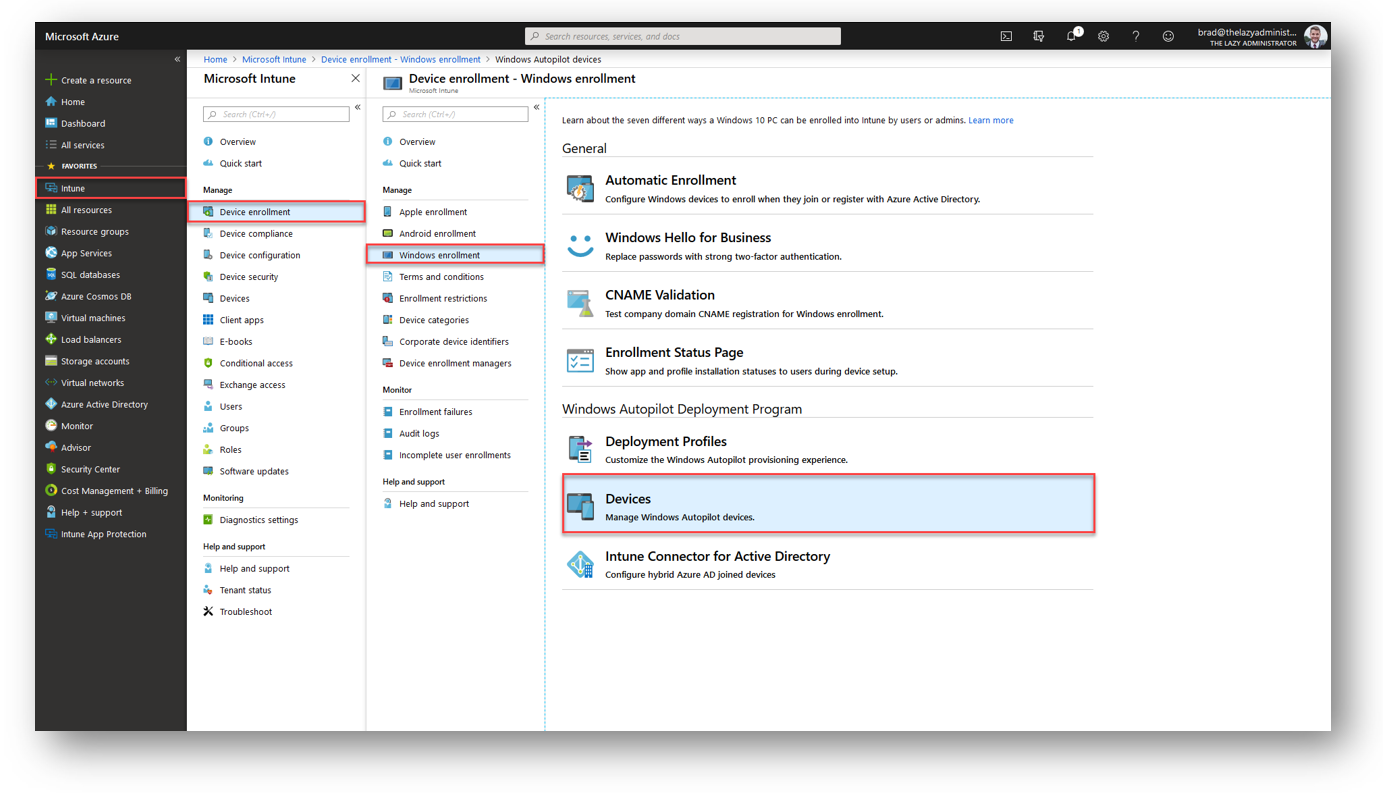Screen dimensions: 1383x794
Task: Open Enrollment restrictions menu item
Action: (443, 298)
